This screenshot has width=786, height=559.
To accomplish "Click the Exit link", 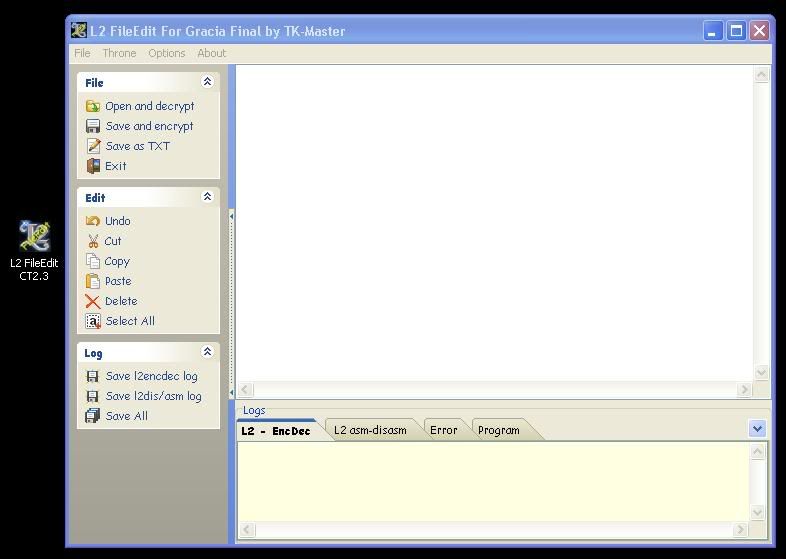I will (116, 166).
